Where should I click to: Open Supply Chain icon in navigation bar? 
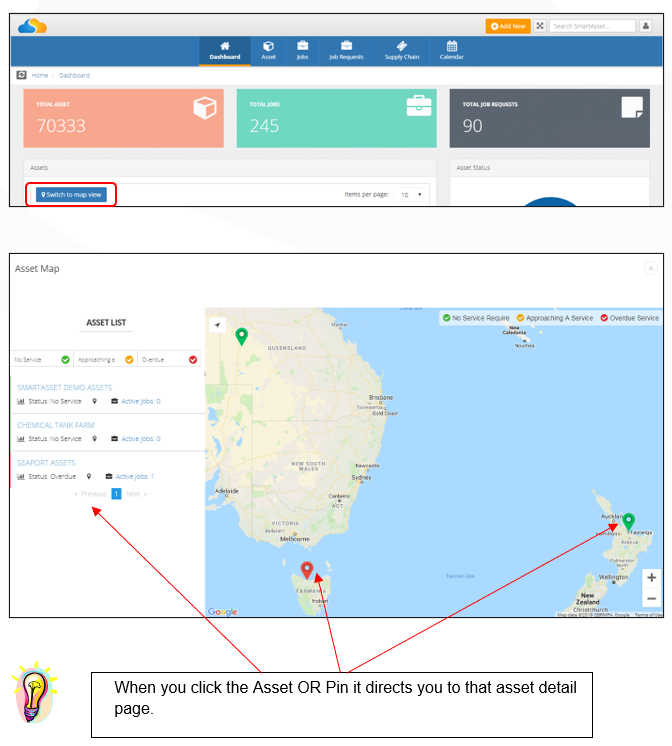click(x=402, y=46)
